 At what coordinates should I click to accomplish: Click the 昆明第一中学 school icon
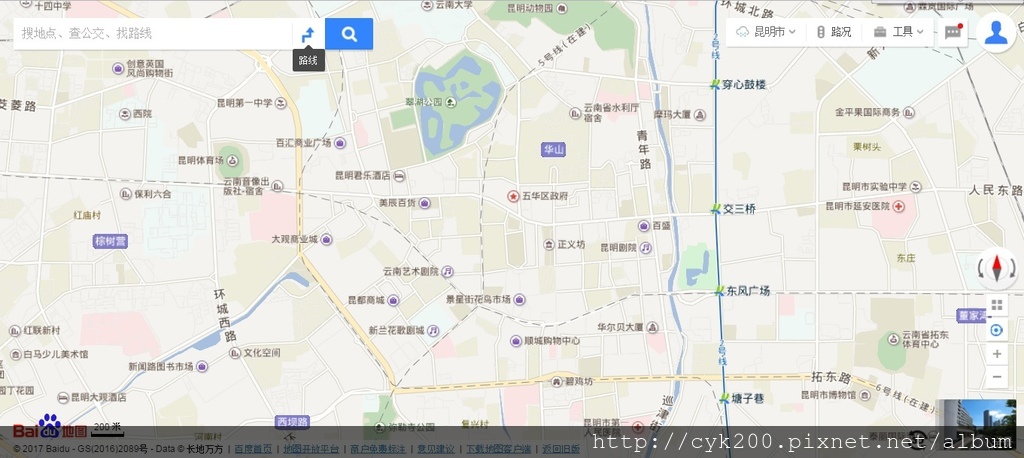[x=280, y=103]
